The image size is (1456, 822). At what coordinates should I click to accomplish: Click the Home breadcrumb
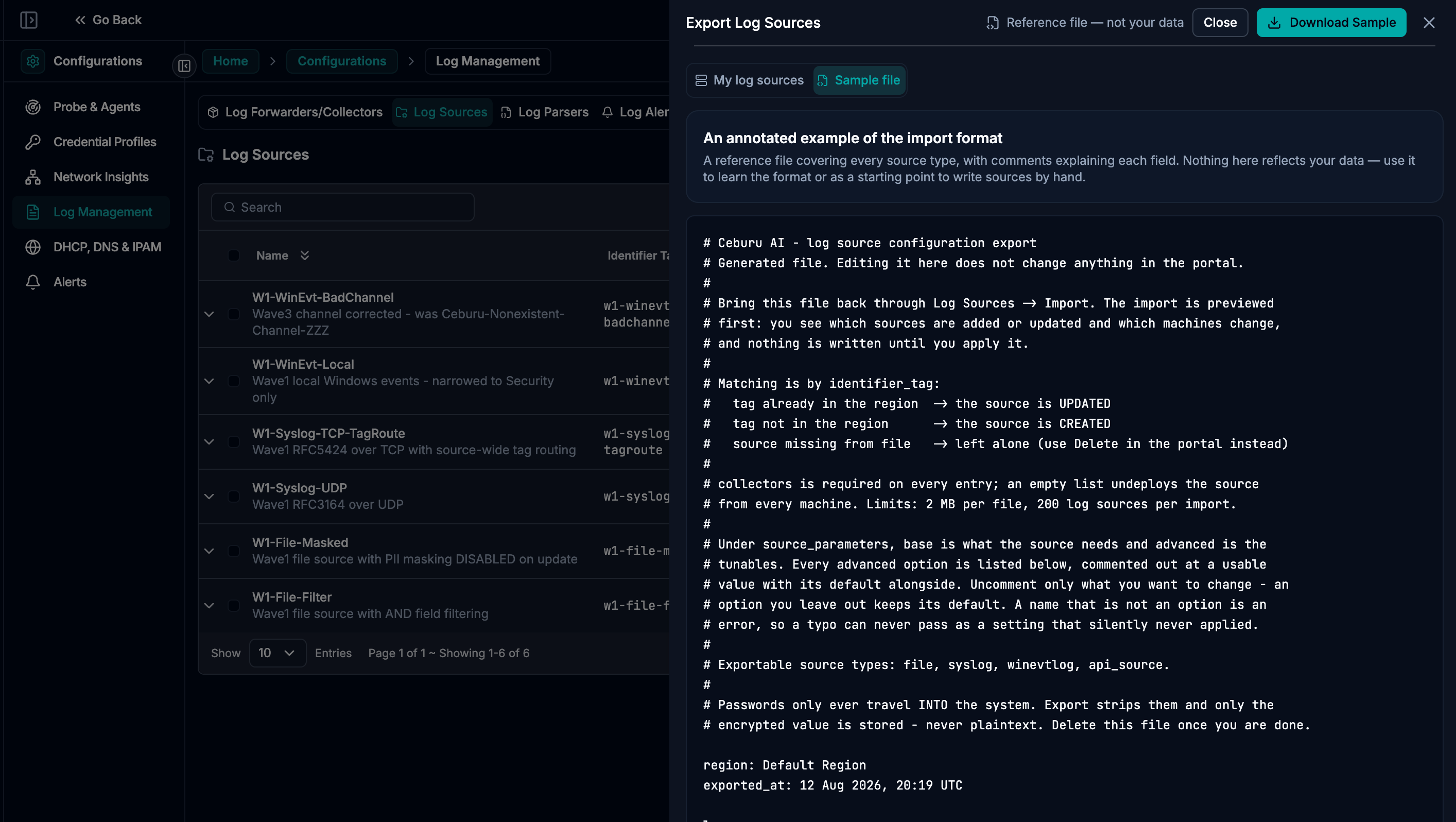tap(230, 61)
